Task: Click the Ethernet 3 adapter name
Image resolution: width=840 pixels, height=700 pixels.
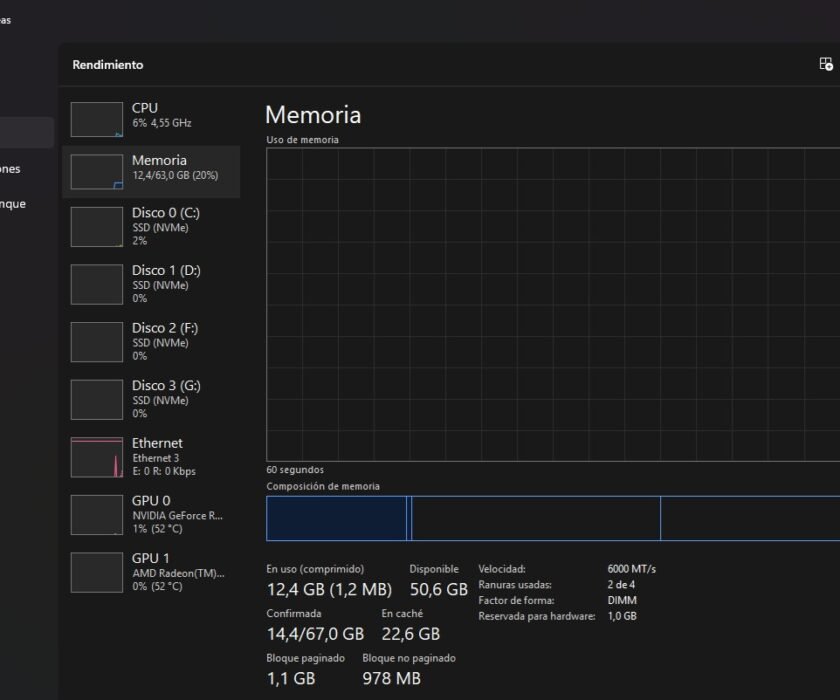Action: pyautogui.click(x=156, y=458)
